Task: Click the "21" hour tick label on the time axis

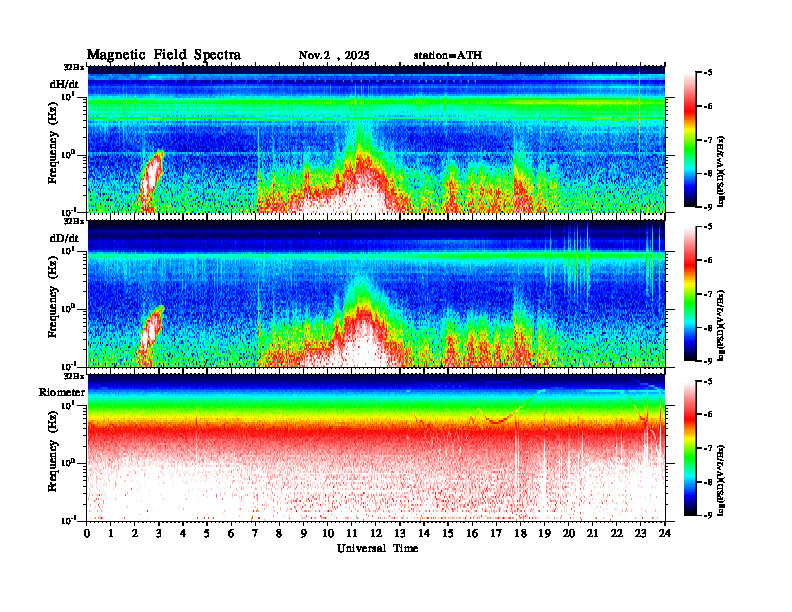Action: pyautogui.click(x=592, y=533)
